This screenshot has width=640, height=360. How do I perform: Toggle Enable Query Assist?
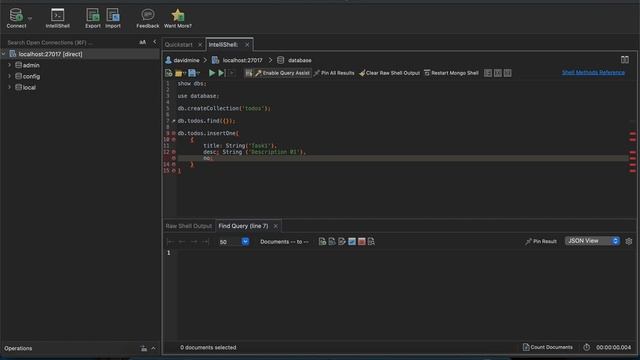(282, 73)
